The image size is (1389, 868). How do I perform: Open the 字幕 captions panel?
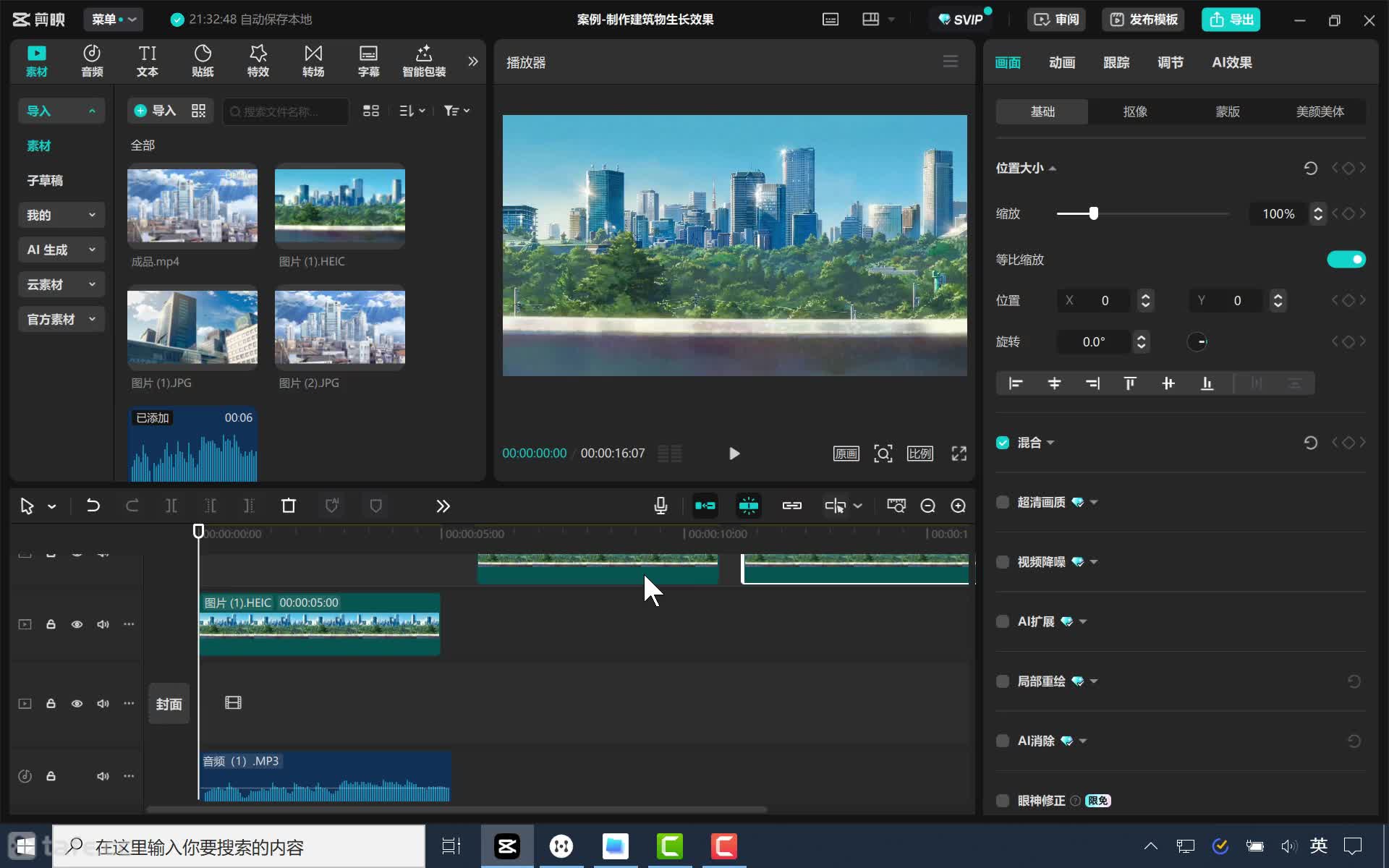(x=368, y=61)
